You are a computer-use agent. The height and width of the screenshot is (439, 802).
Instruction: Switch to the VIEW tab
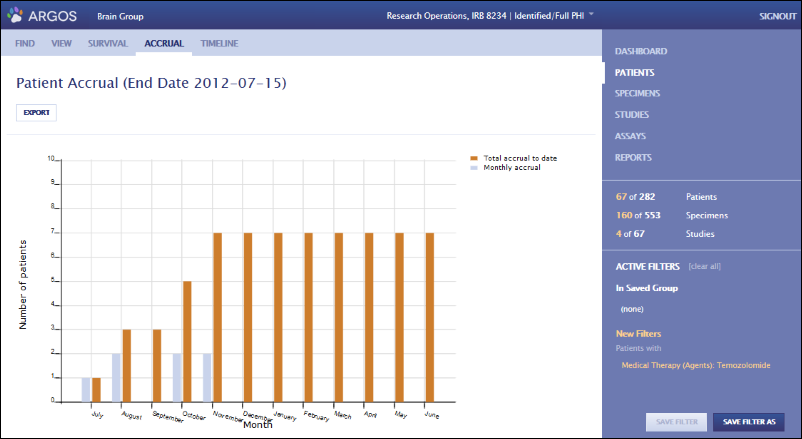61,43
